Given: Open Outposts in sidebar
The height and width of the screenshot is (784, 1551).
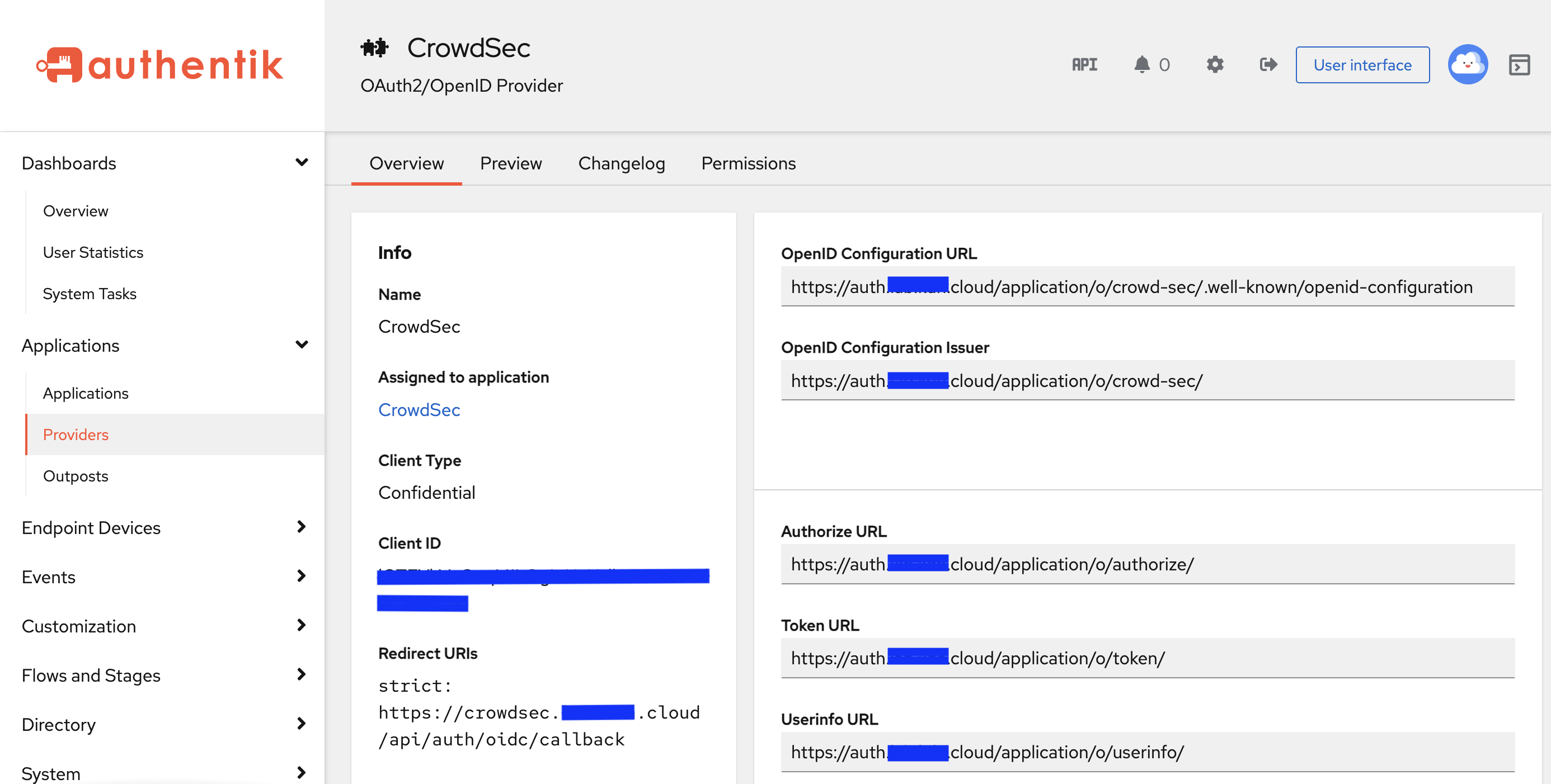Looking at the screenshot, I should [x=76, y=476].
